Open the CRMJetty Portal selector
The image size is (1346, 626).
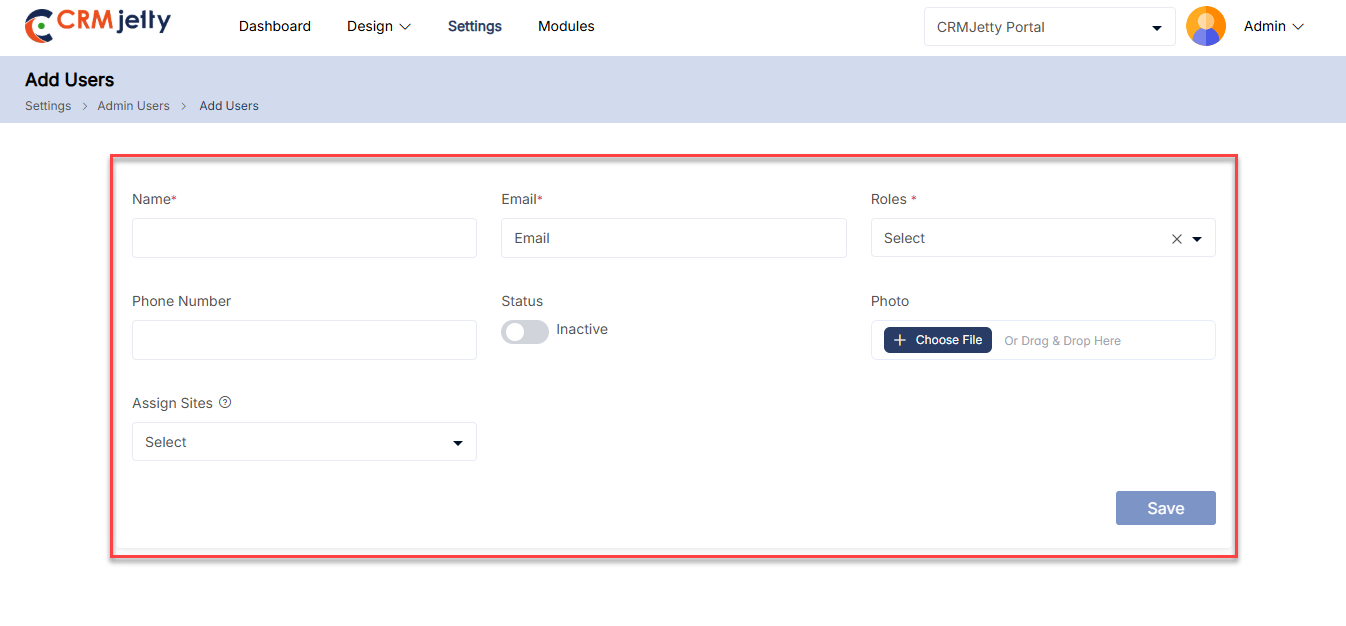coord(1048,27)
